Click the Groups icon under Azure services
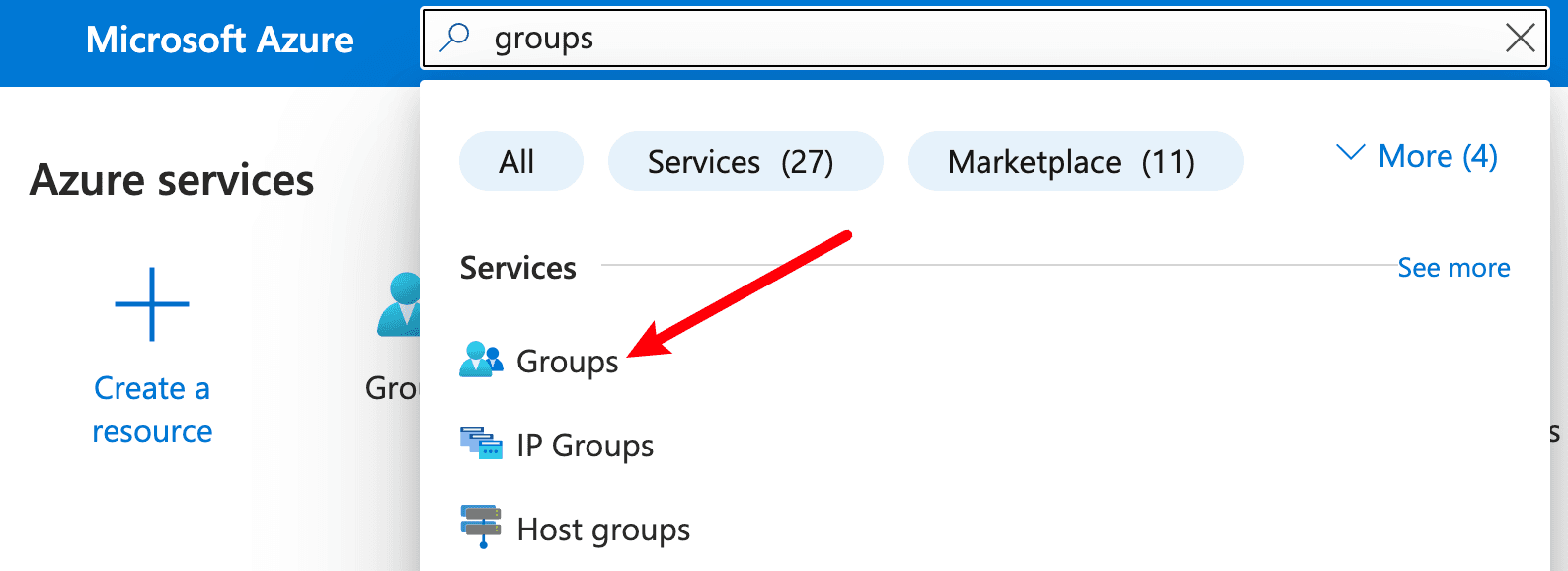Image resolution: width=1568 pixels, height=571 pixels. pos(399,304)
